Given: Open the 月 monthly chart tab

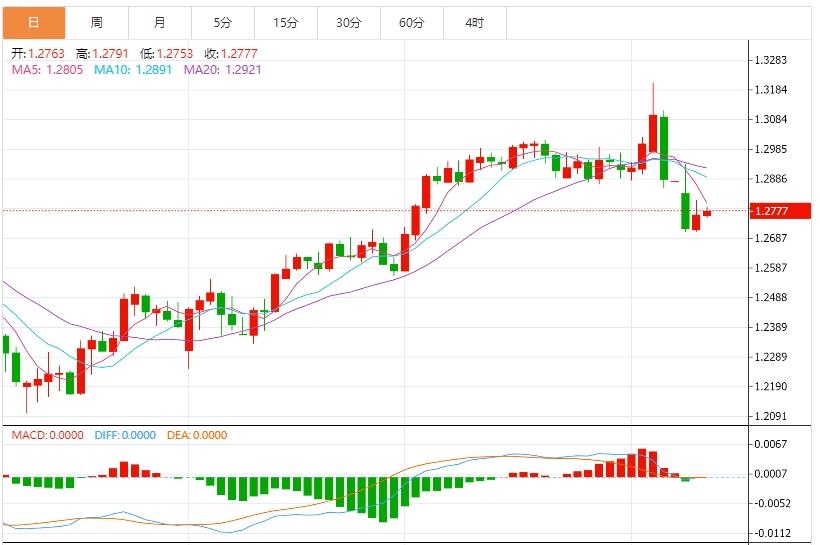Looking at the screenshot, I should pos(160,22).
